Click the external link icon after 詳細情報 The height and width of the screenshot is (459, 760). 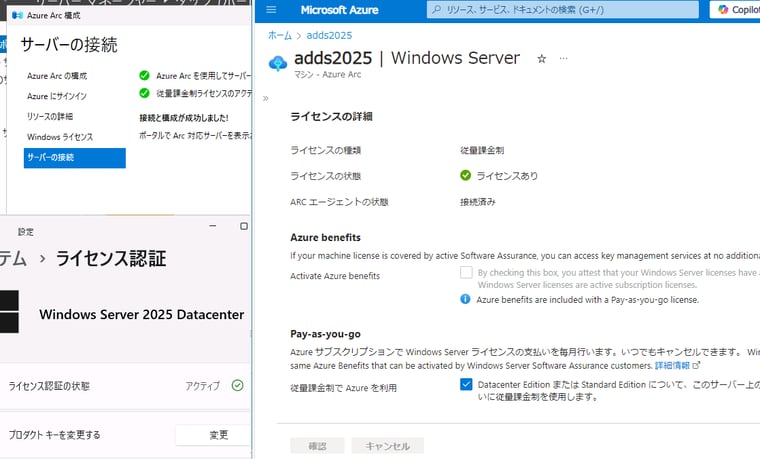(x=696, y=365)
